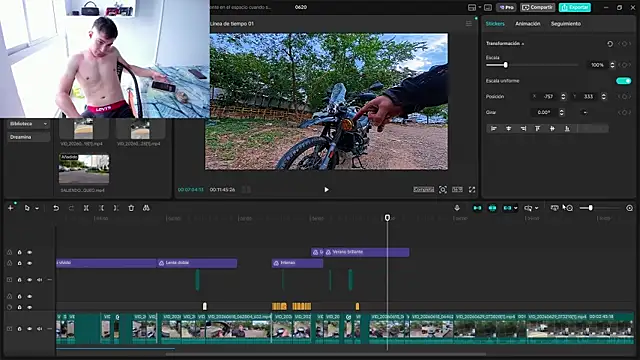Image resolution: width=640 pixels, height=360 pixels.
Task: Open fullscreen preview via expand icon
Action: tap(472, 189)
